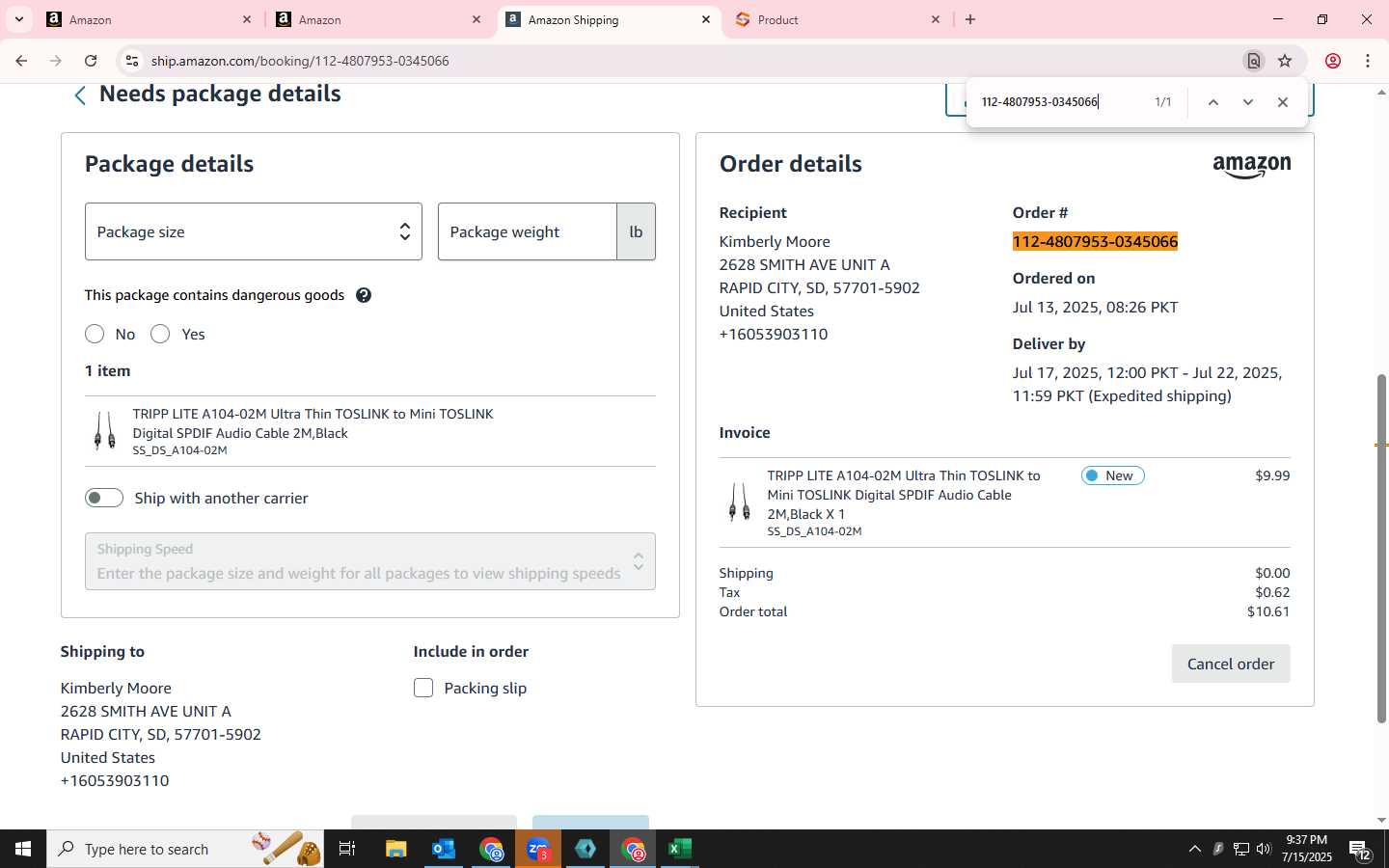
Task: Open the Shipping Speed dropdown
Action: [370, 561]
